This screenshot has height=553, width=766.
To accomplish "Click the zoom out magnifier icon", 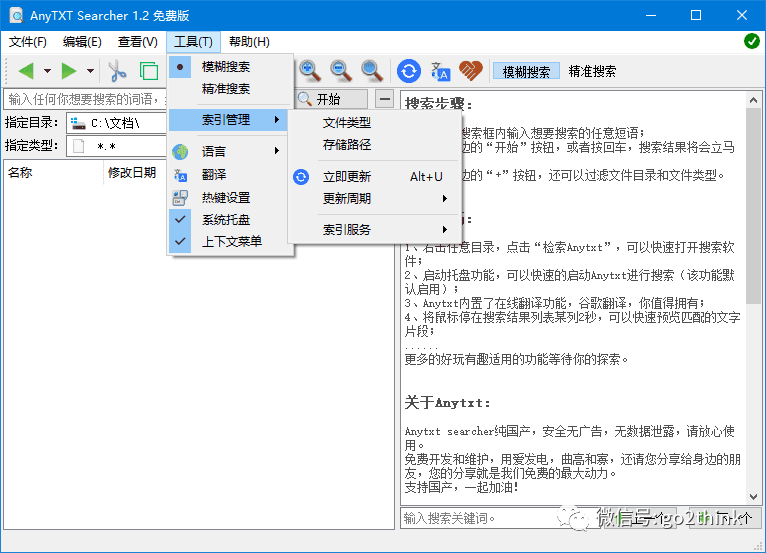I will 340,71.
